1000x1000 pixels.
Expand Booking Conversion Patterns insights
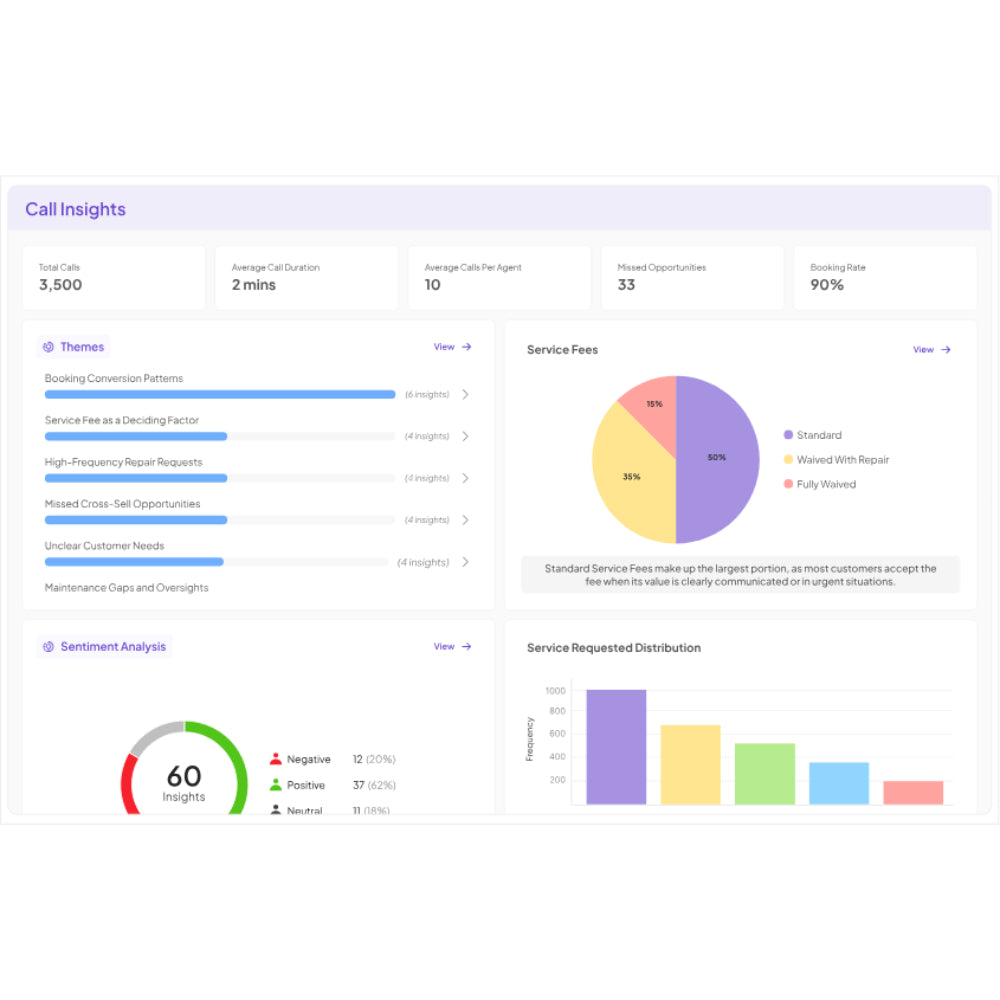465,394
